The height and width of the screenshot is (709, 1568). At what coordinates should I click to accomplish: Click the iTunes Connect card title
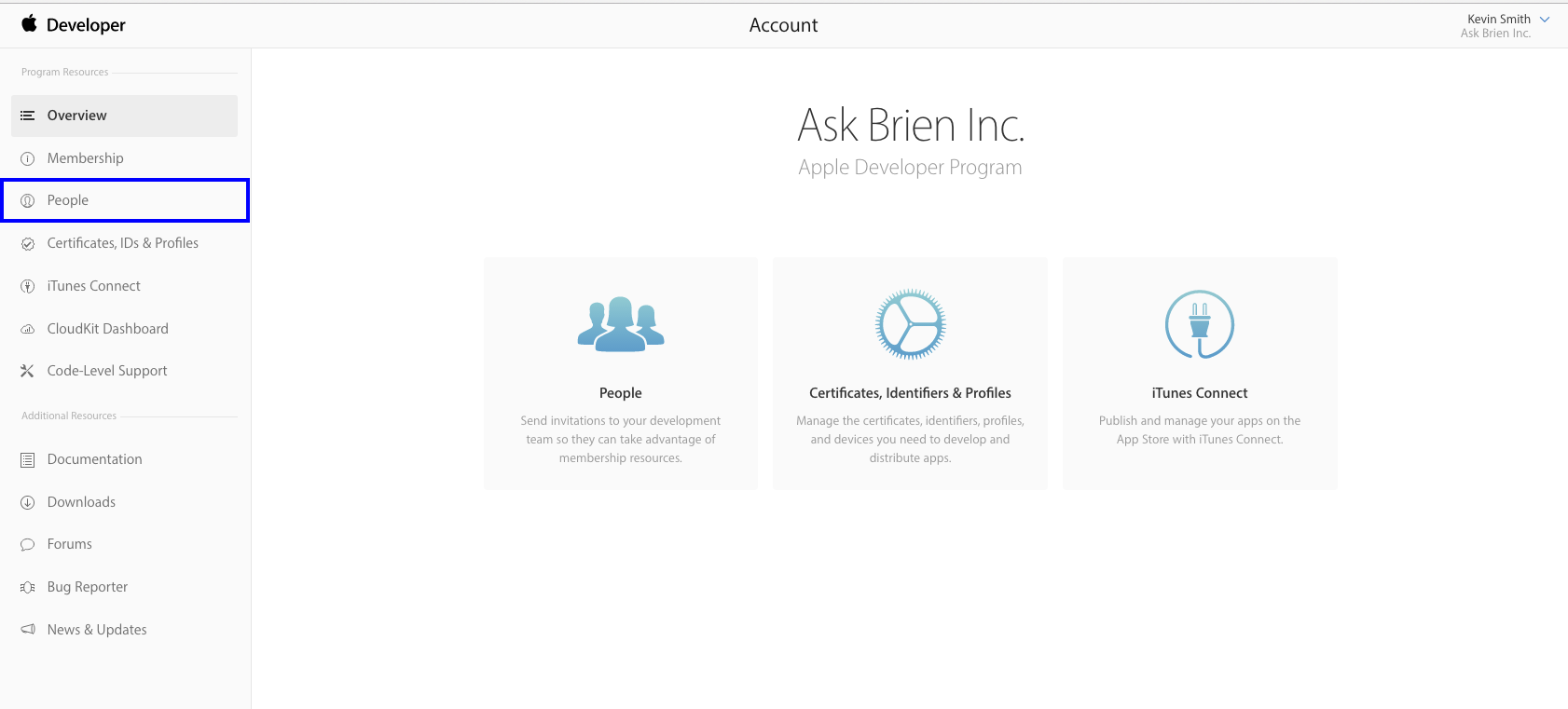point(1200,393)
